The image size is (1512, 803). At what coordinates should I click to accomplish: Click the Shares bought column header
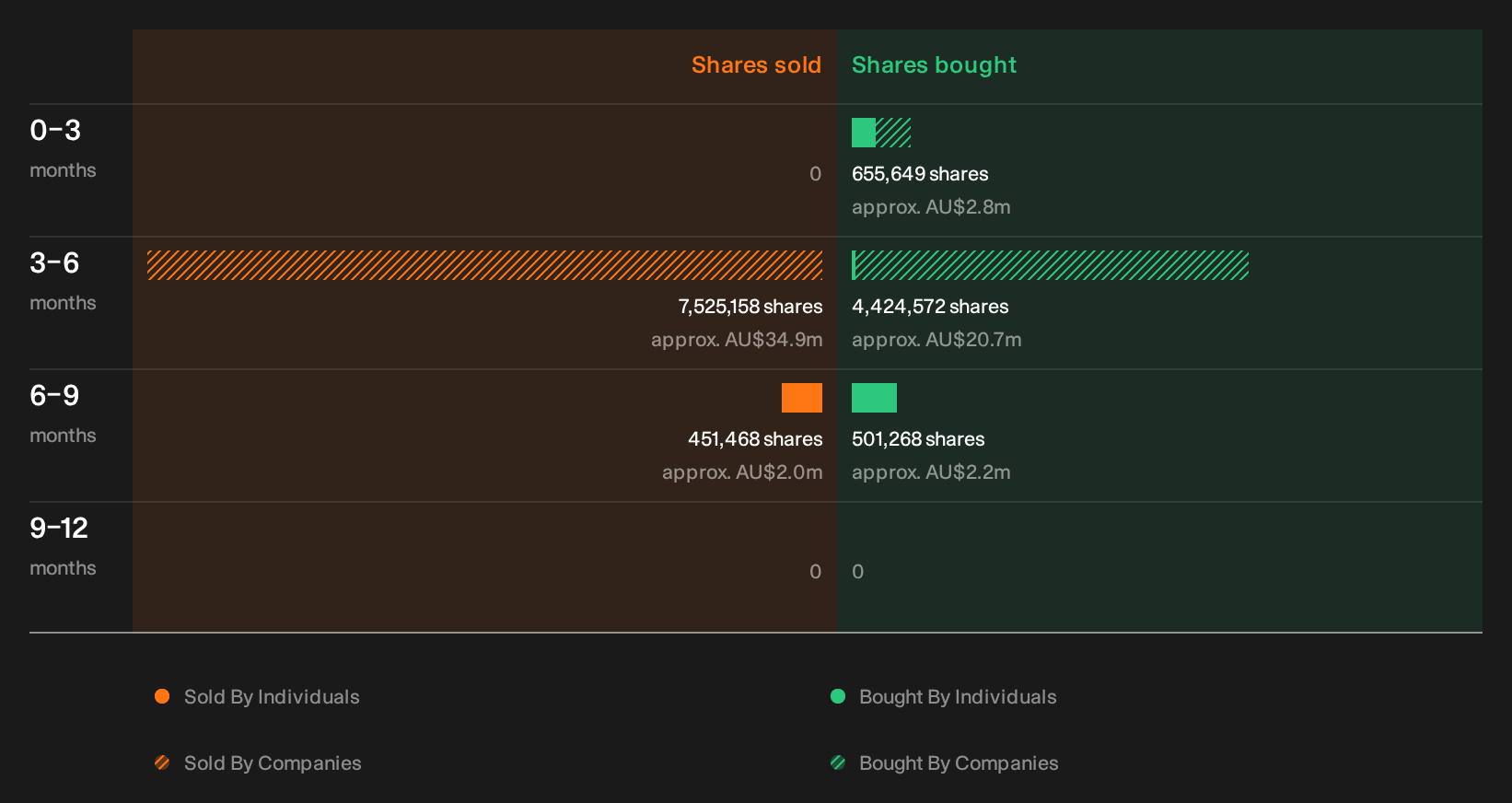[x=934, y=65]
